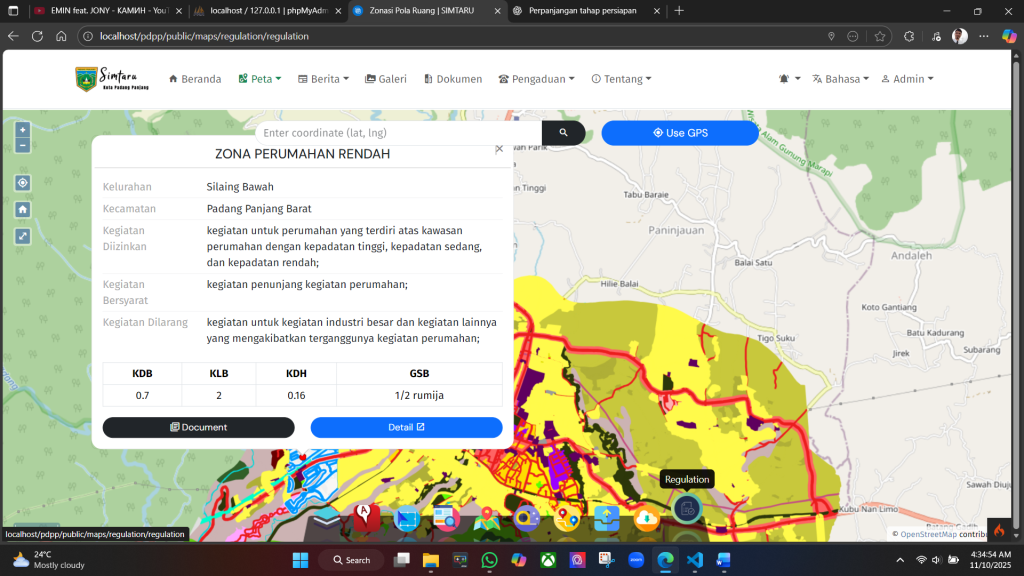This screenshot has width=1024, height=576.
Task: Go to Galeri page
Action: tap(386, 79)
